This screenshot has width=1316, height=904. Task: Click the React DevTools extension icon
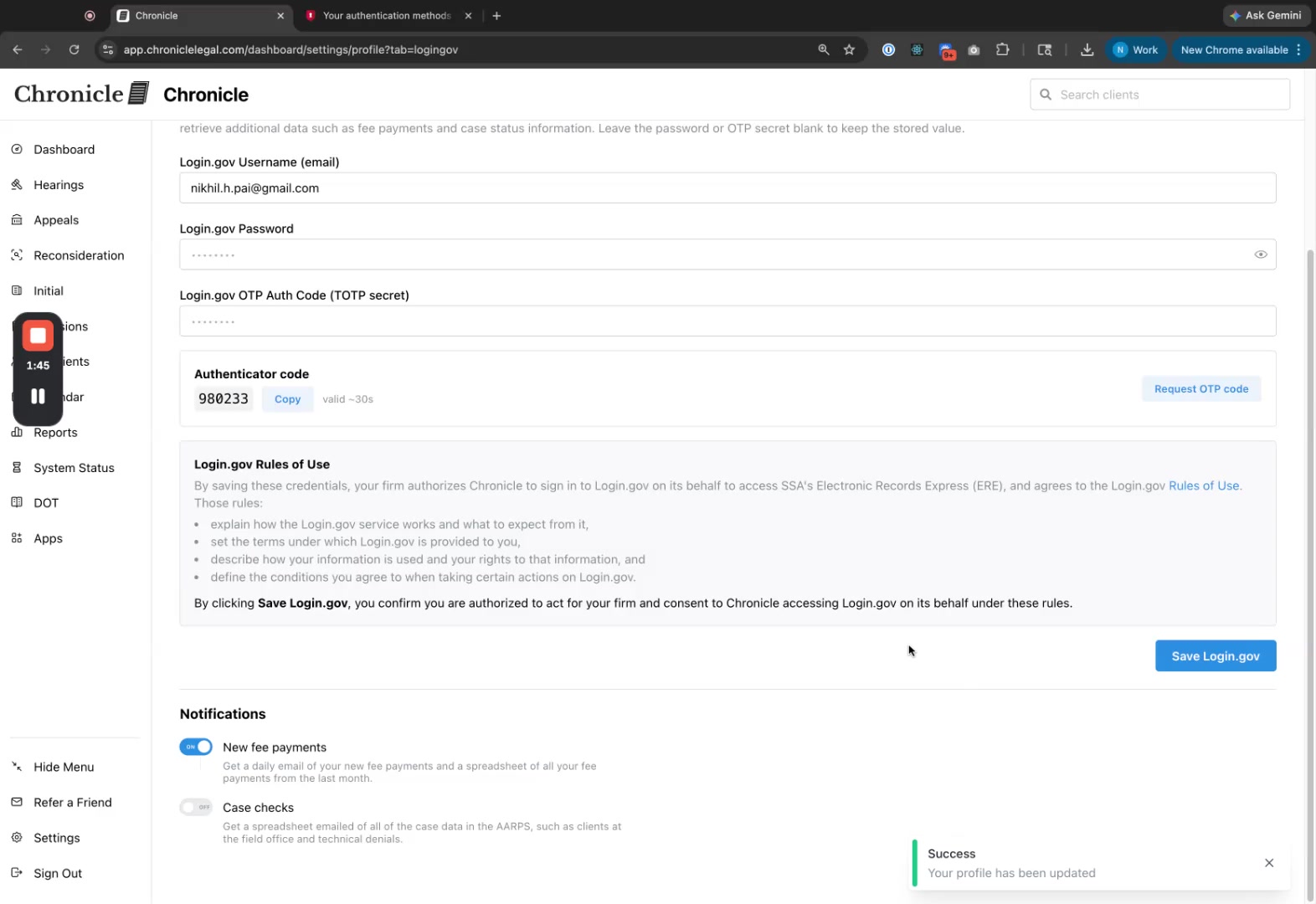pyautogui.click(x=918, y=49)
